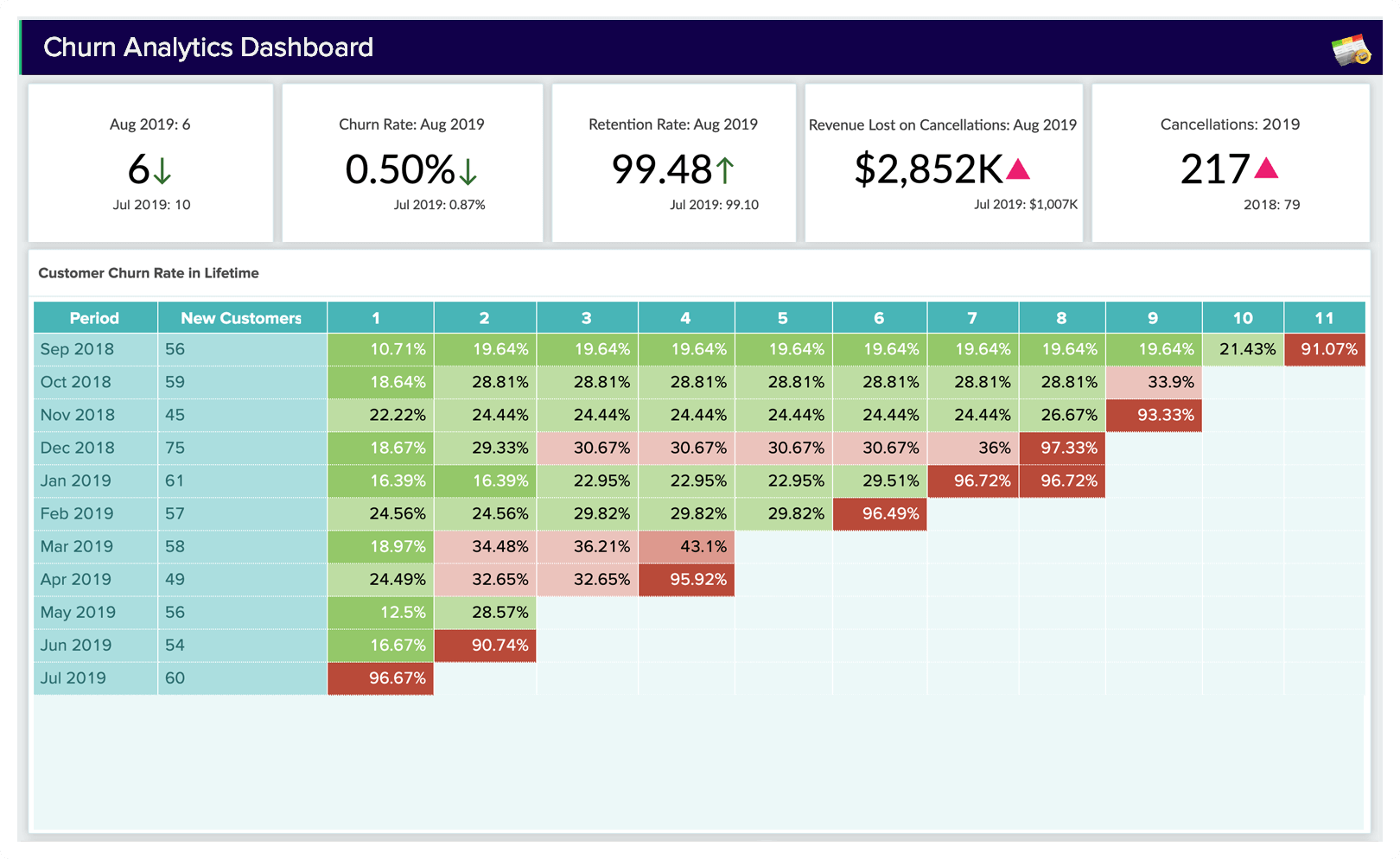Select Revenue Lost on Cancellations title
Screen dimensions: 1400x859
coord(943,125)
